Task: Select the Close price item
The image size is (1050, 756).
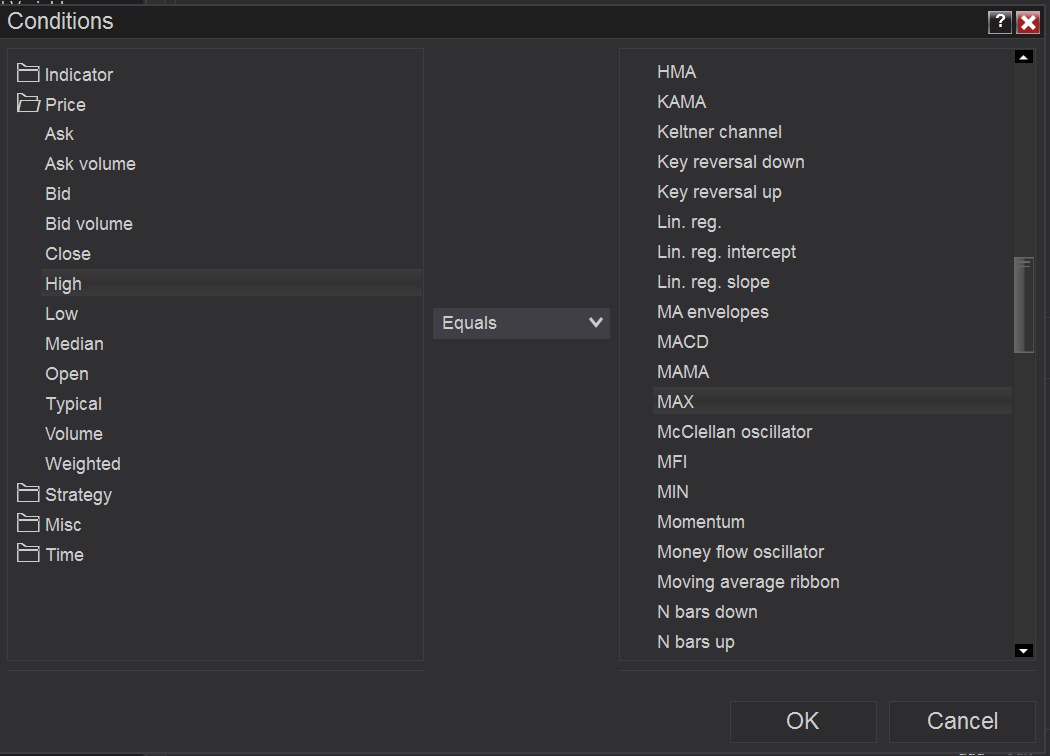Action: coord(68,254)
